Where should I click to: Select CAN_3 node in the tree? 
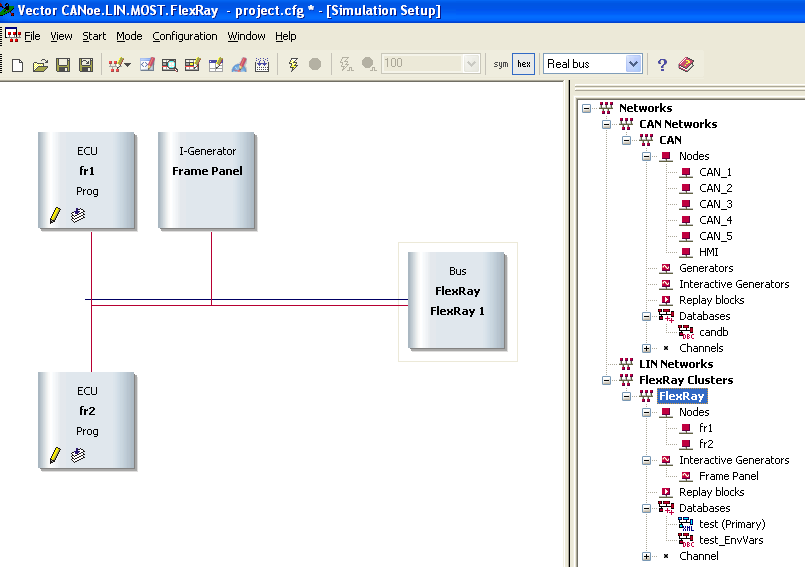click(x=715, y=204)
